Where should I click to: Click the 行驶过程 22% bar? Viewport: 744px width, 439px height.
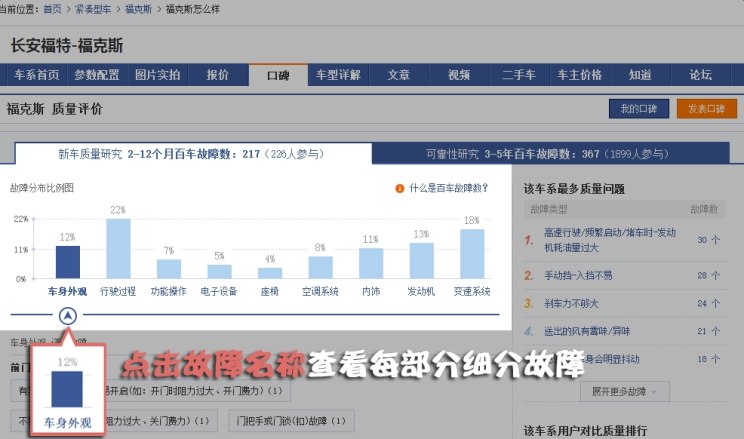tap(118, 249)
